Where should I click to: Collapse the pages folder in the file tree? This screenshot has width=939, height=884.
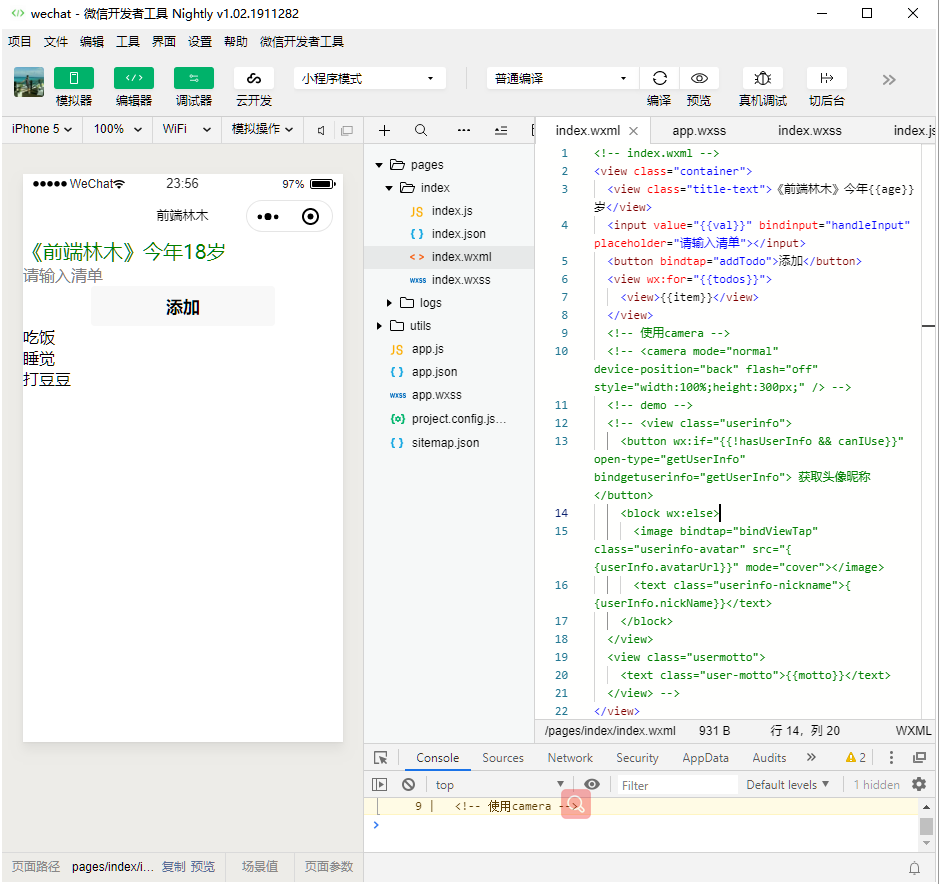[x=380, y=165]
